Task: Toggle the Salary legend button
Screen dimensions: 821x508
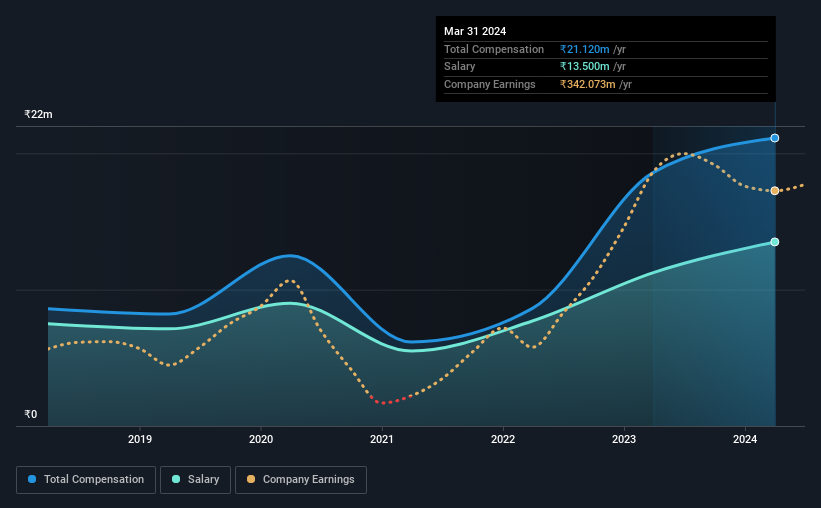Action: click(195, 480)
